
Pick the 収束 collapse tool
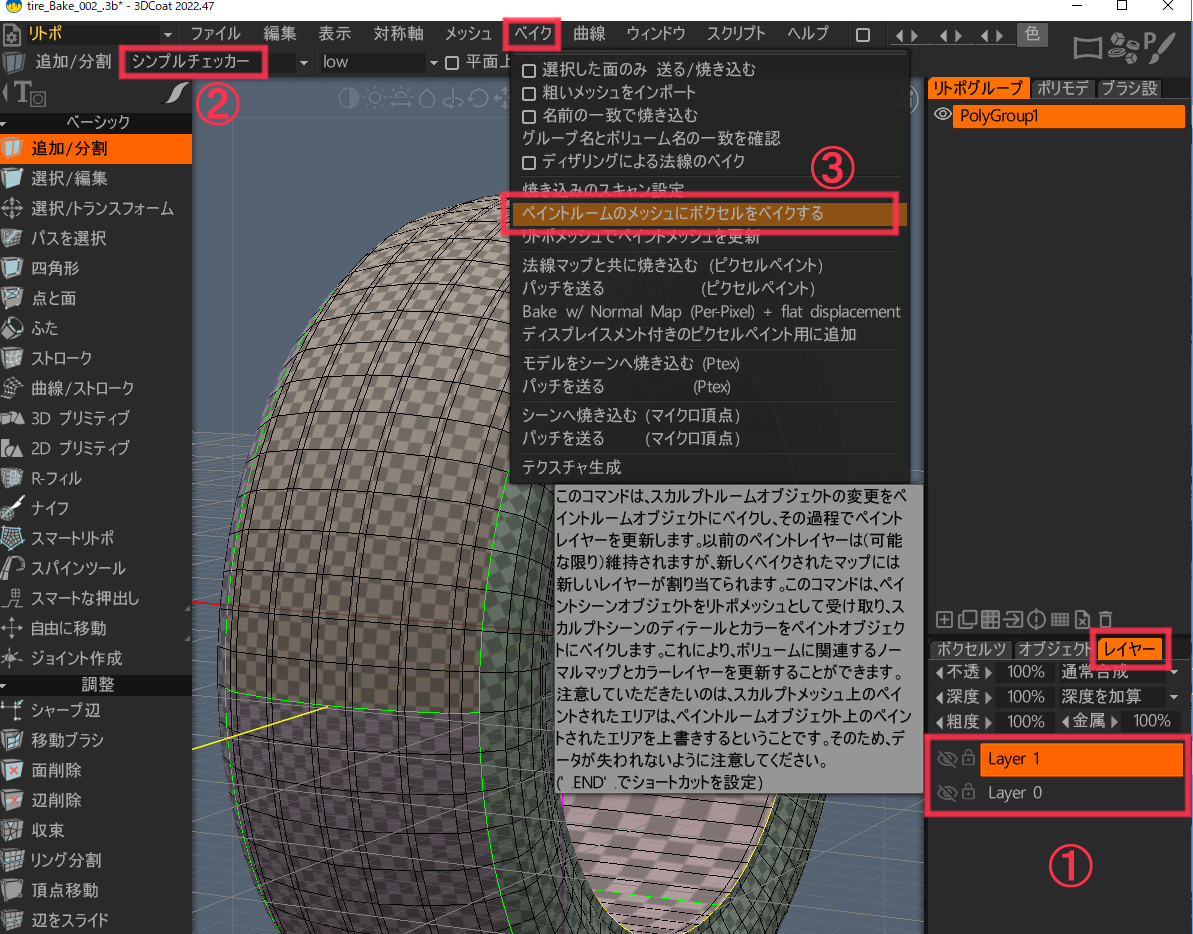pyautogui.click(x=95, y=831)
